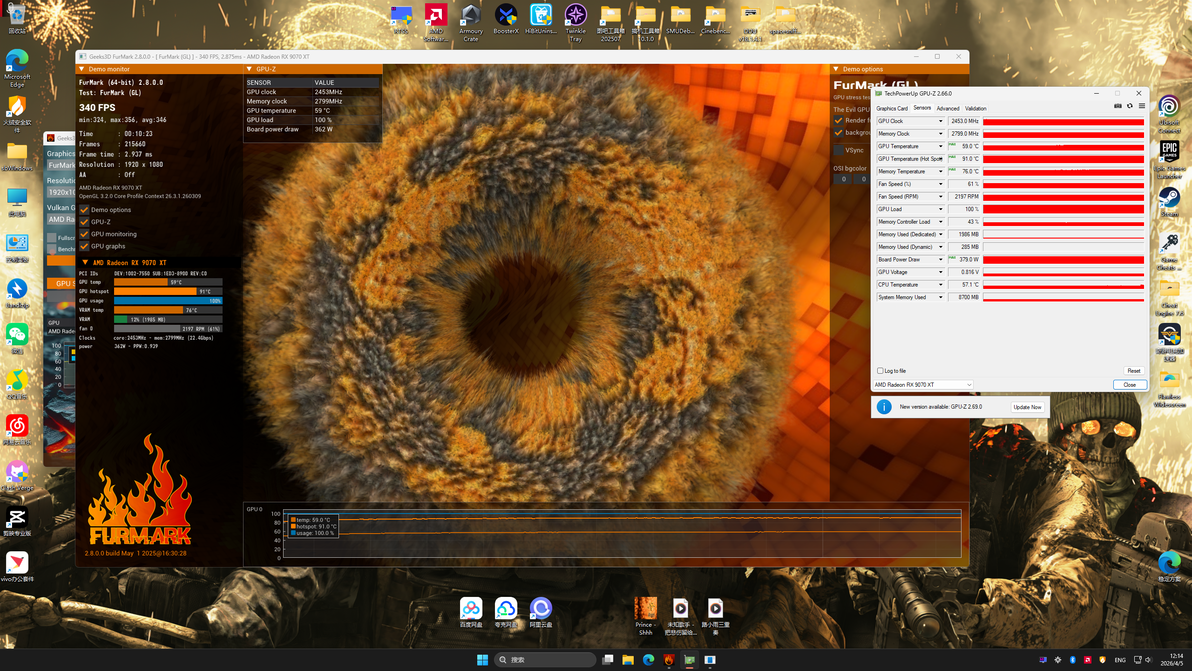
Task: Click the Reset button in GPU-Z
Action: pyautogui.click(x=1133, y=371)
